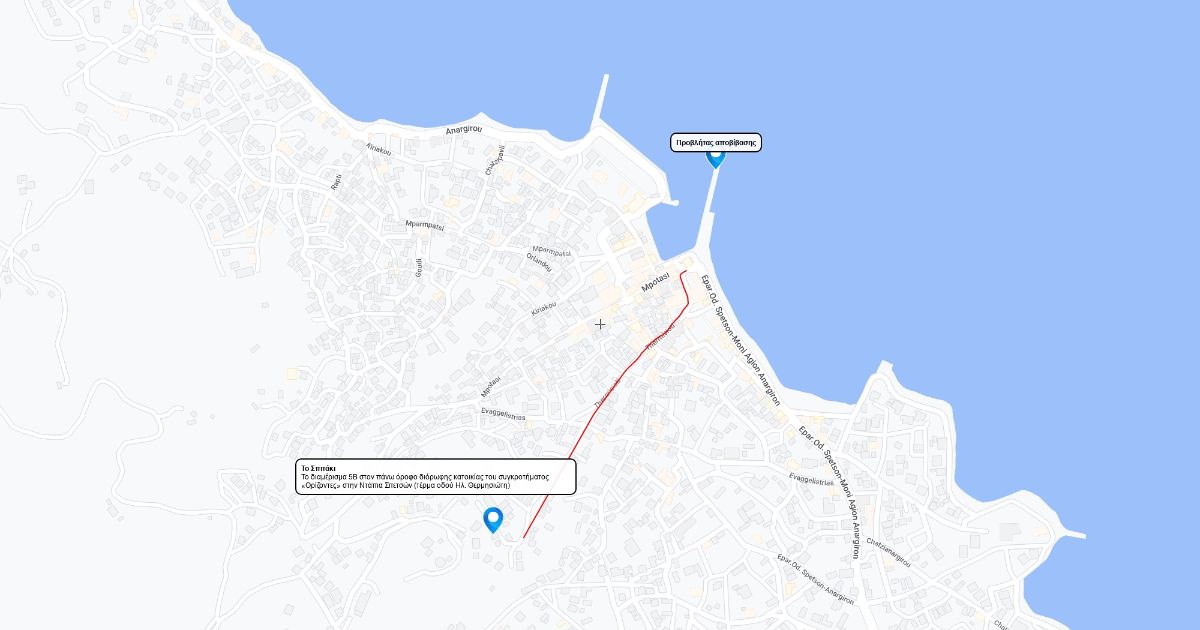Click the Ainakou street label

click(x=379, y=149)
